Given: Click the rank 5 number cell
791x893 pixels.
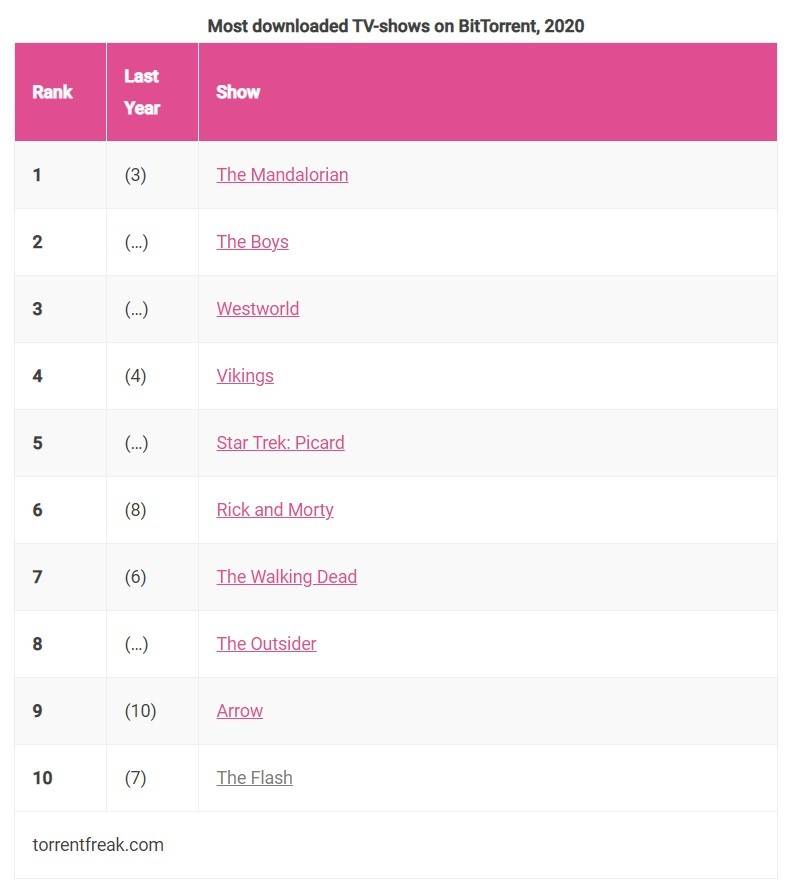Looking at the screenshot, I should [x=37, y=443].
